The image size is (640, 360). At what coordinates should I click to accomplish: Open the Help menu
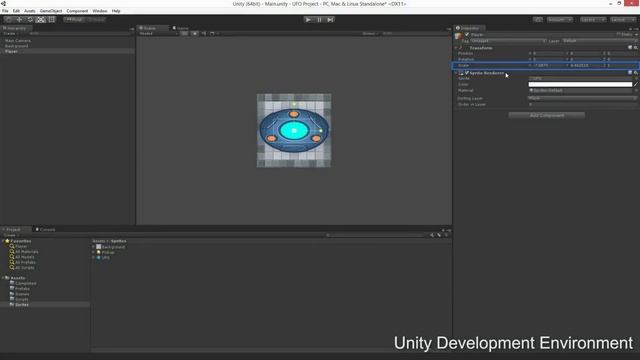point(116,11)
